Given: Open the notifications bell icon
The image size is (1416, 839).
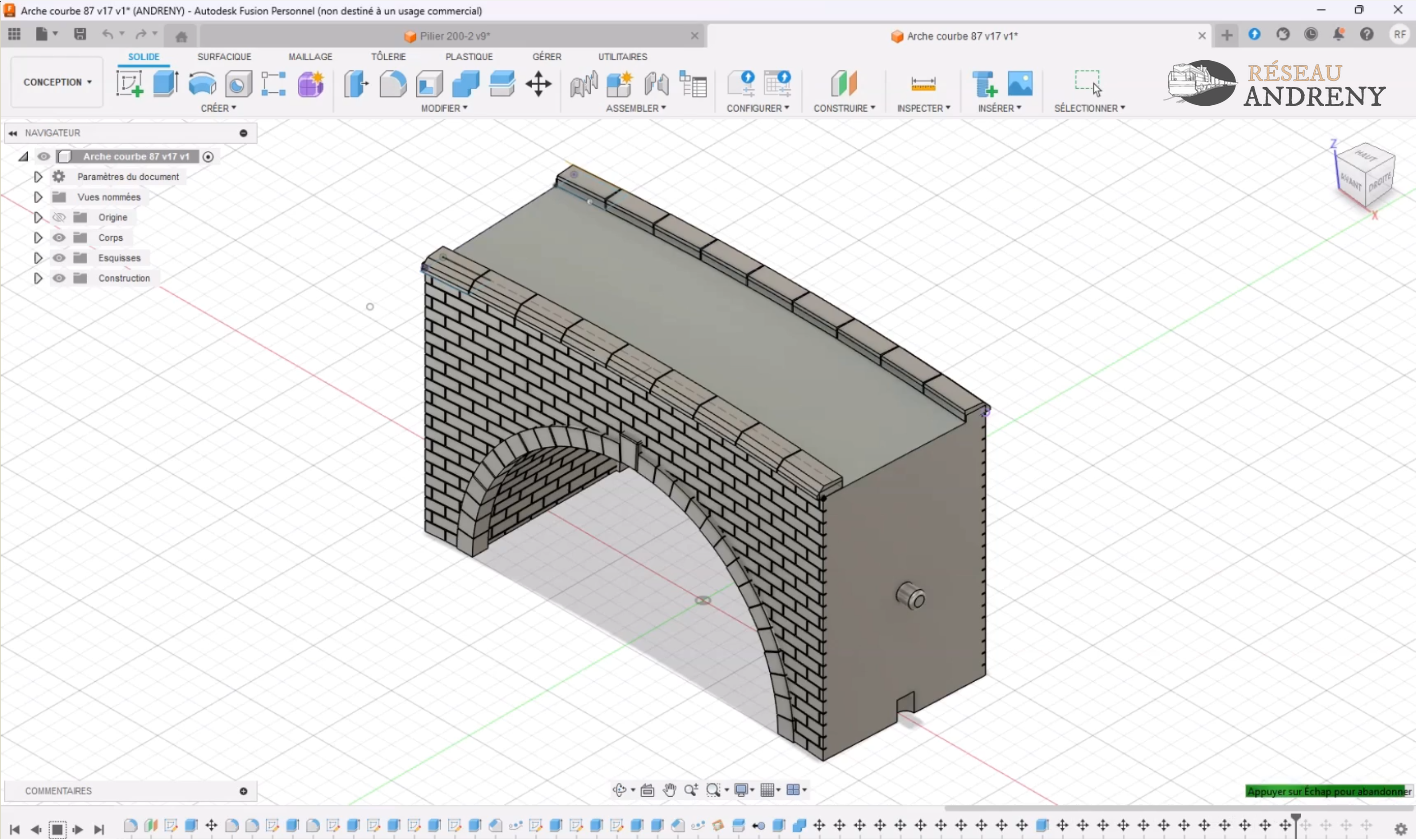Looking at the screenshot, I should (x=1338, y=34).
